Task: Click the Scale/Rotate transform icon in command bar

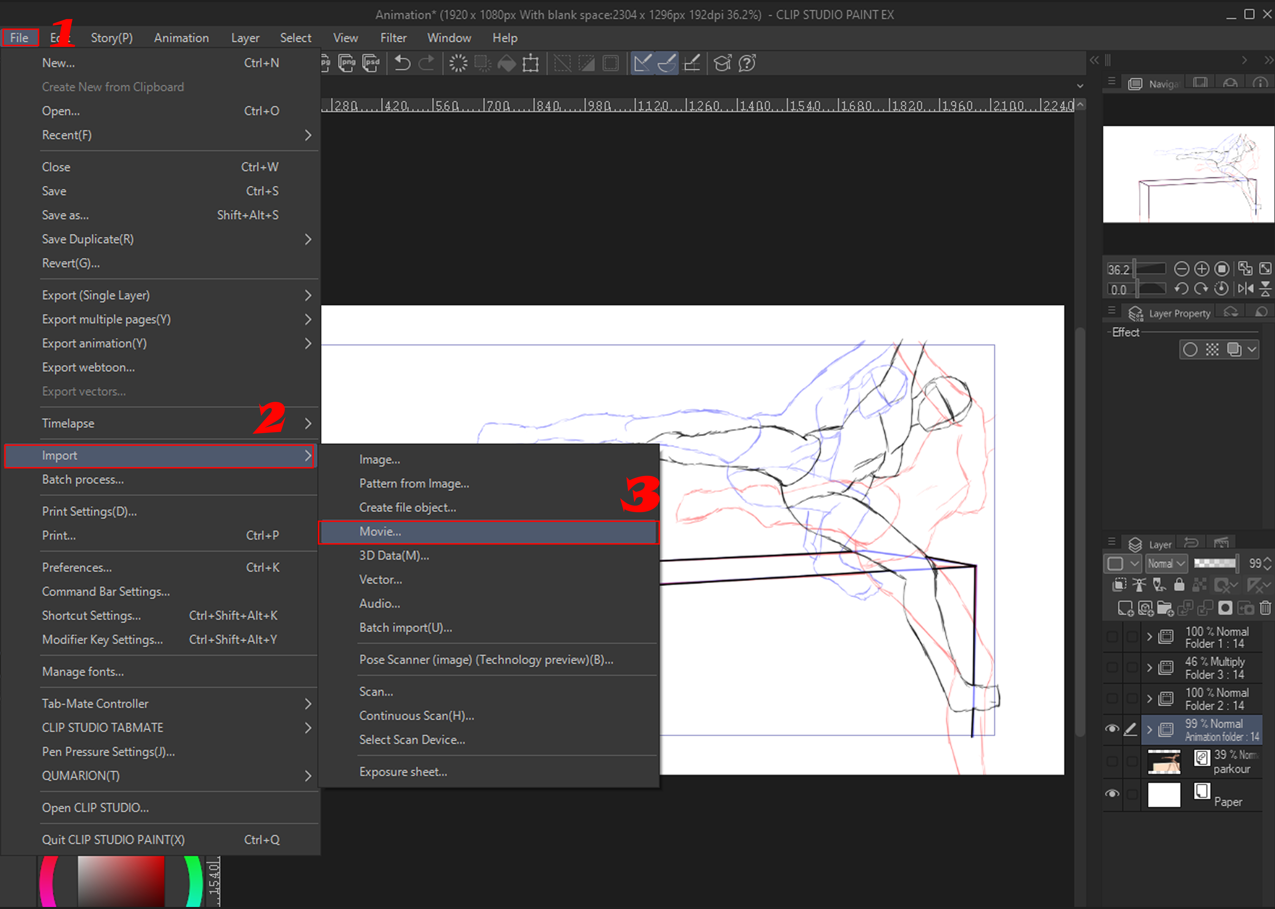Action: pyautogui.click(x=531, y=63)
